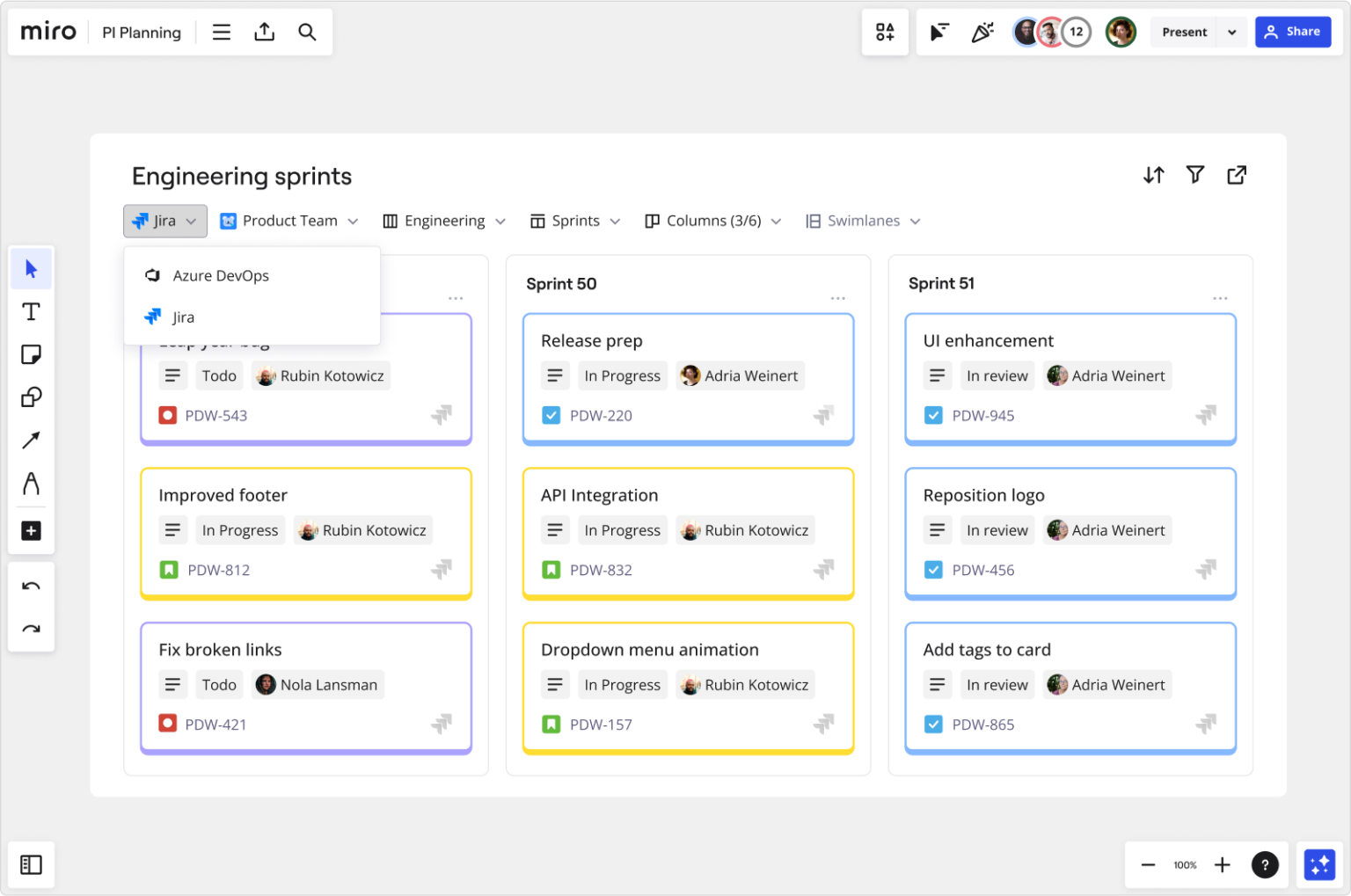Screen dimensions: 1351x896
Task: Click the Undo arrow
Action: pos(31,585)
